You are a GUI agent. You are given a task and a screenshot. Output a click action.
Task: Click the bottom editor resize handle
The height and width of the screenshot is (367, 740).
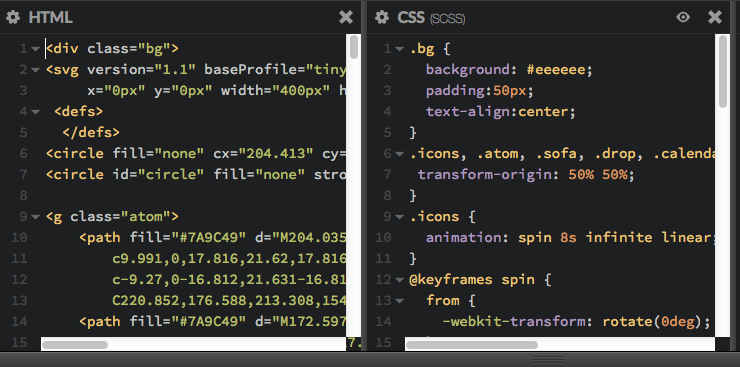point(548,360)
